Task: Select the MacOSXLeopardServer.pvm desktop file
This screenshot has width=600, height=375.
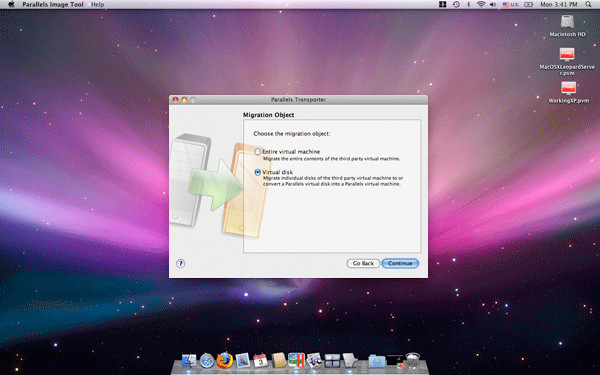Action: (567, 61)
